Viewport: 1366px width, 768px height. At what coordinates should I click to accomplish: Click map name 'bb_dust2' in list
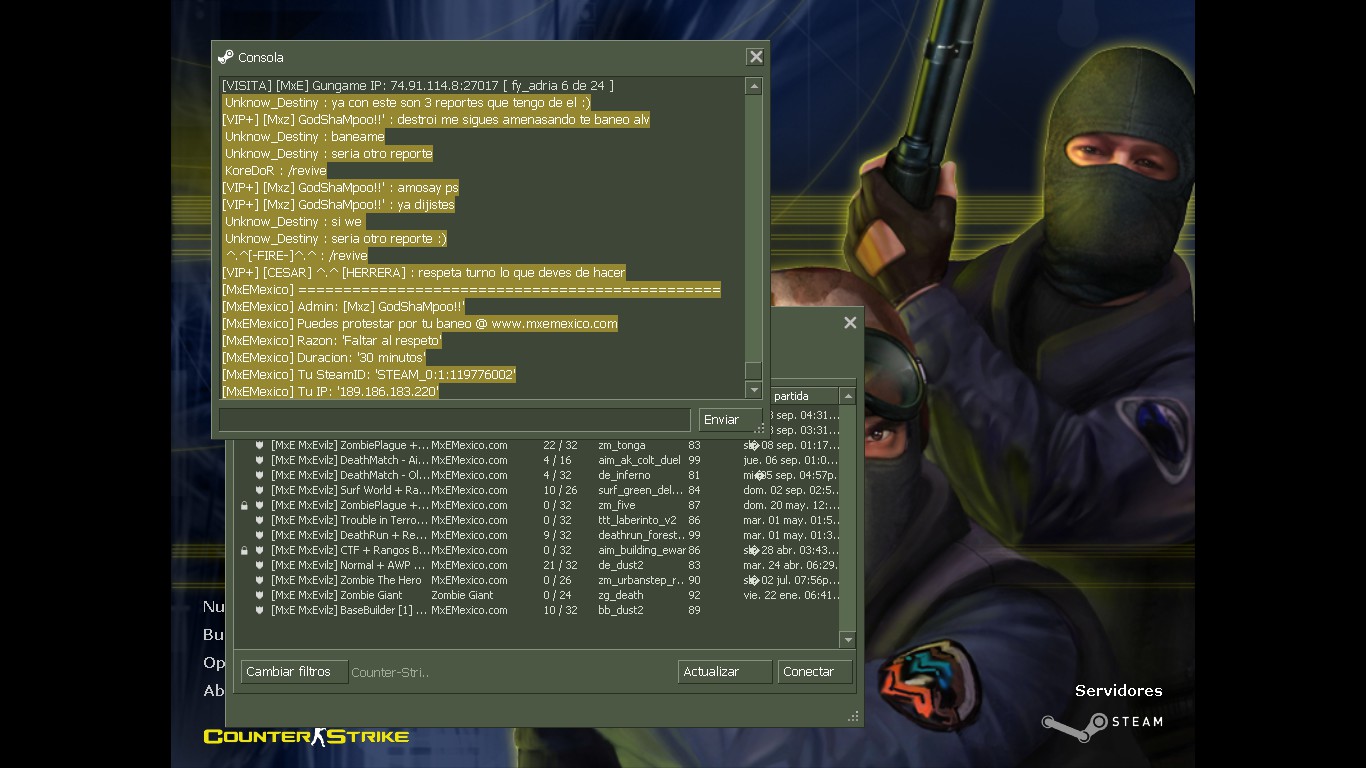(x=620, y=610)
